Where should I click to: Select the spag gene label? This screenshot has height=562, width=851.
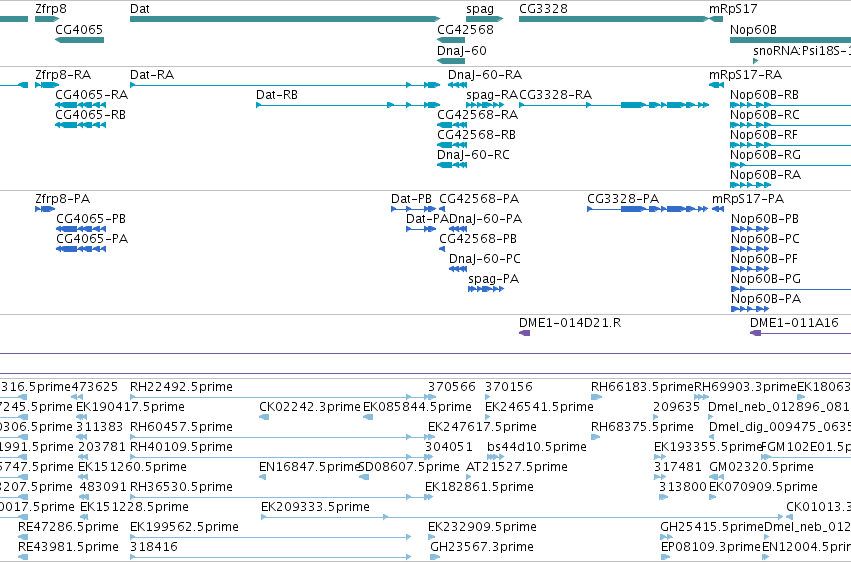(480, 9)
